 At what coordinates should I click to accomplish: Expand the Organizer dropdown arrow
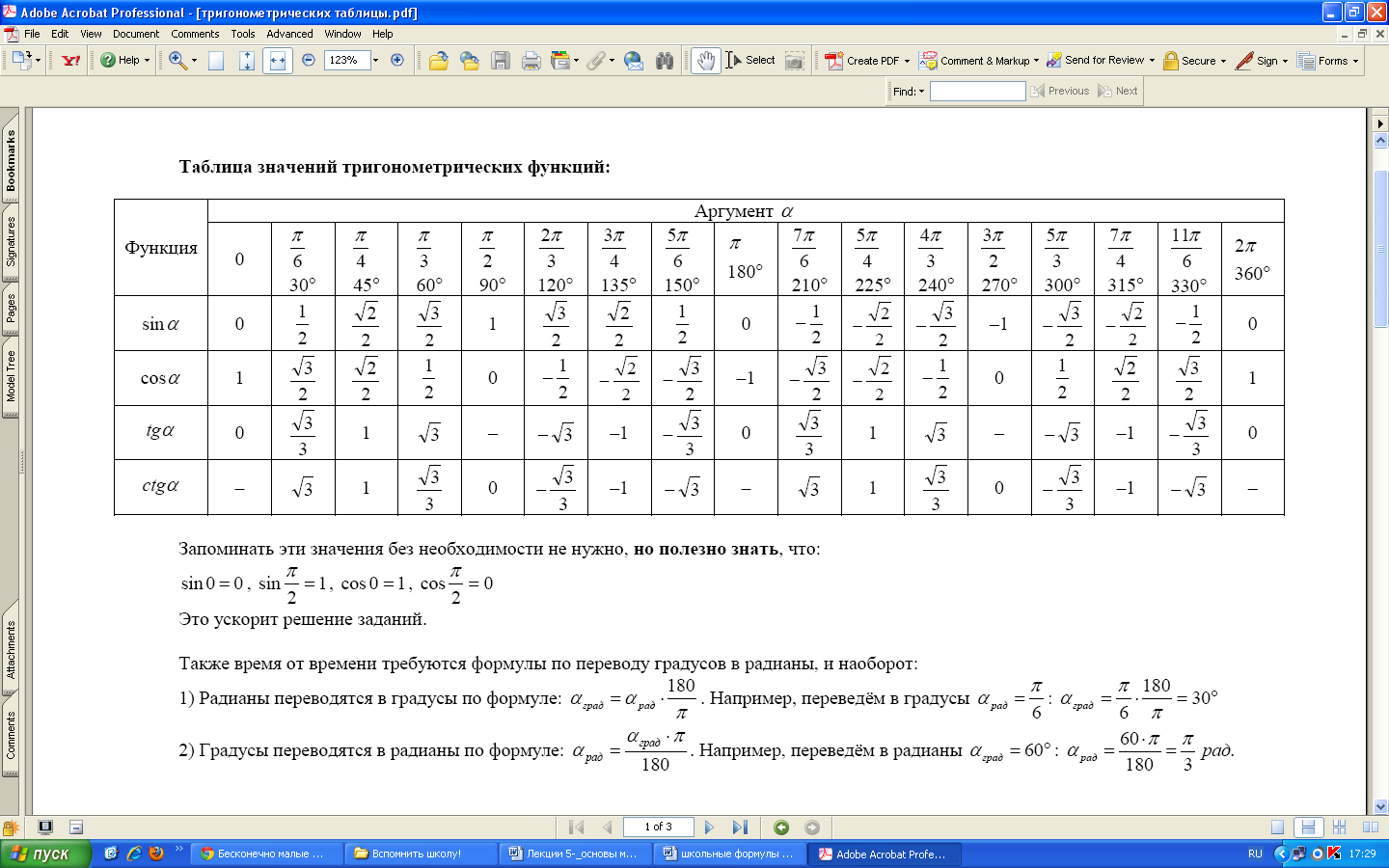click(x=577, y=61)
